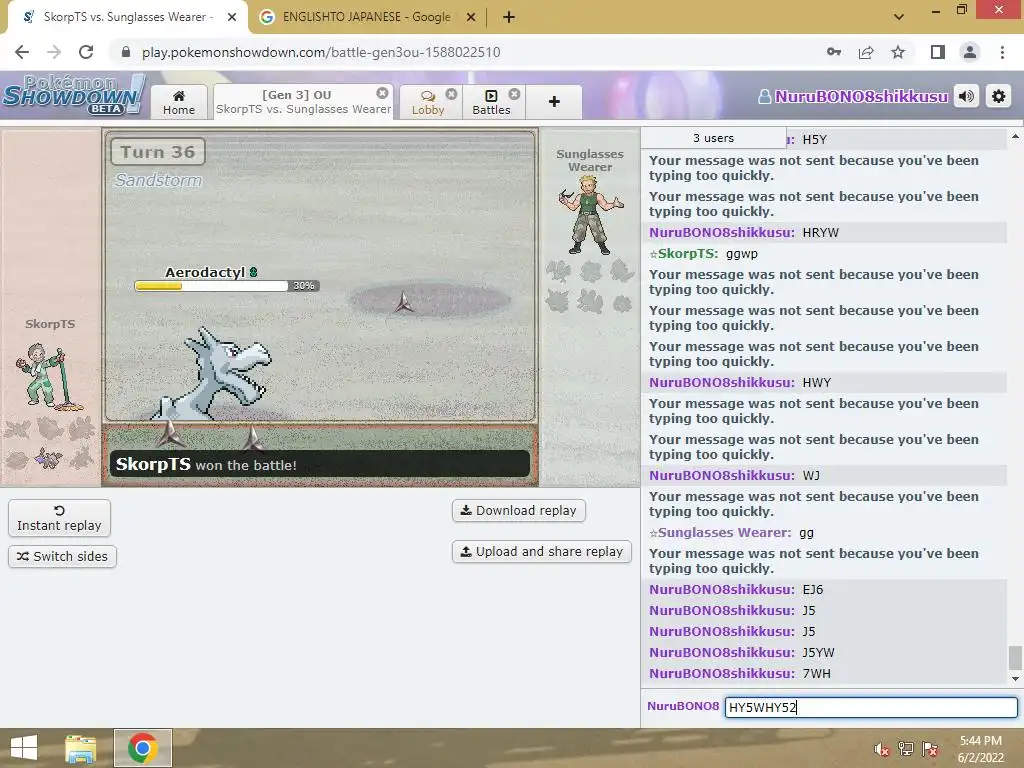Switch to ENGLISHTO JAPANESE Google tab
The height and width of the screenshot is (768, 1024).
pos(366,17)
